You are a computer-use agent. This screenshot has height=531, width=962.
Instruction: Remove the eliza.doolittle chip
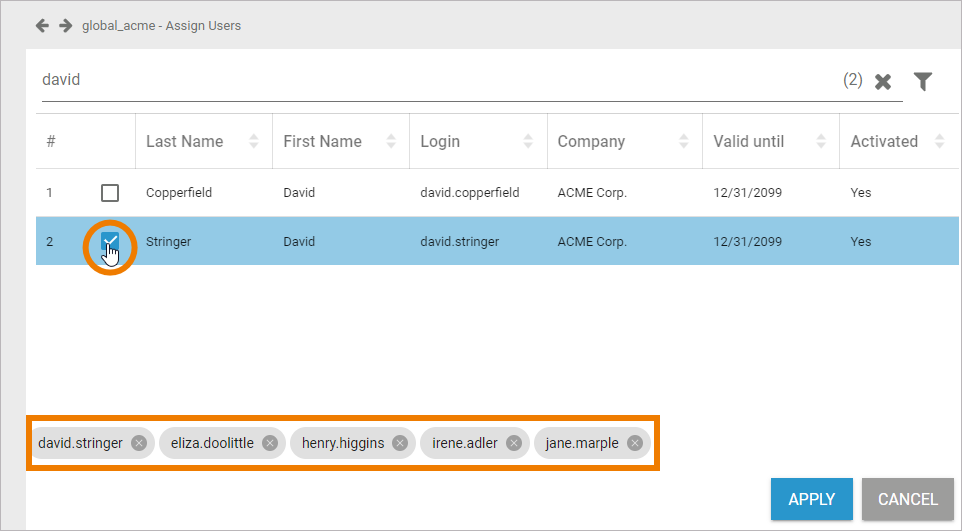click(x=270, y=443)
